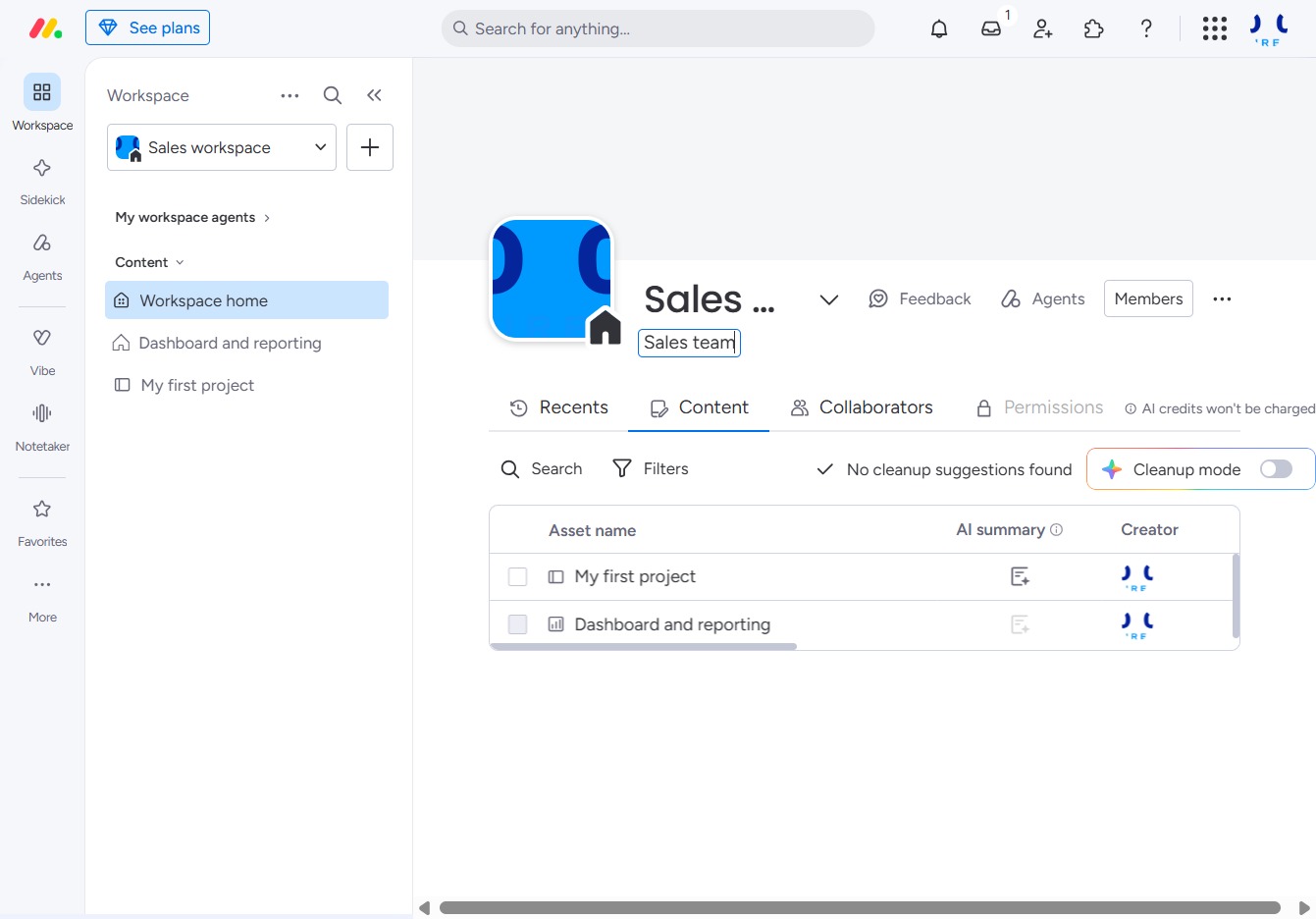The height and width of the screenshot is (919, 1316).
Task: Click No cleanup suggestions found text
Action: click(x=959, y=469)
